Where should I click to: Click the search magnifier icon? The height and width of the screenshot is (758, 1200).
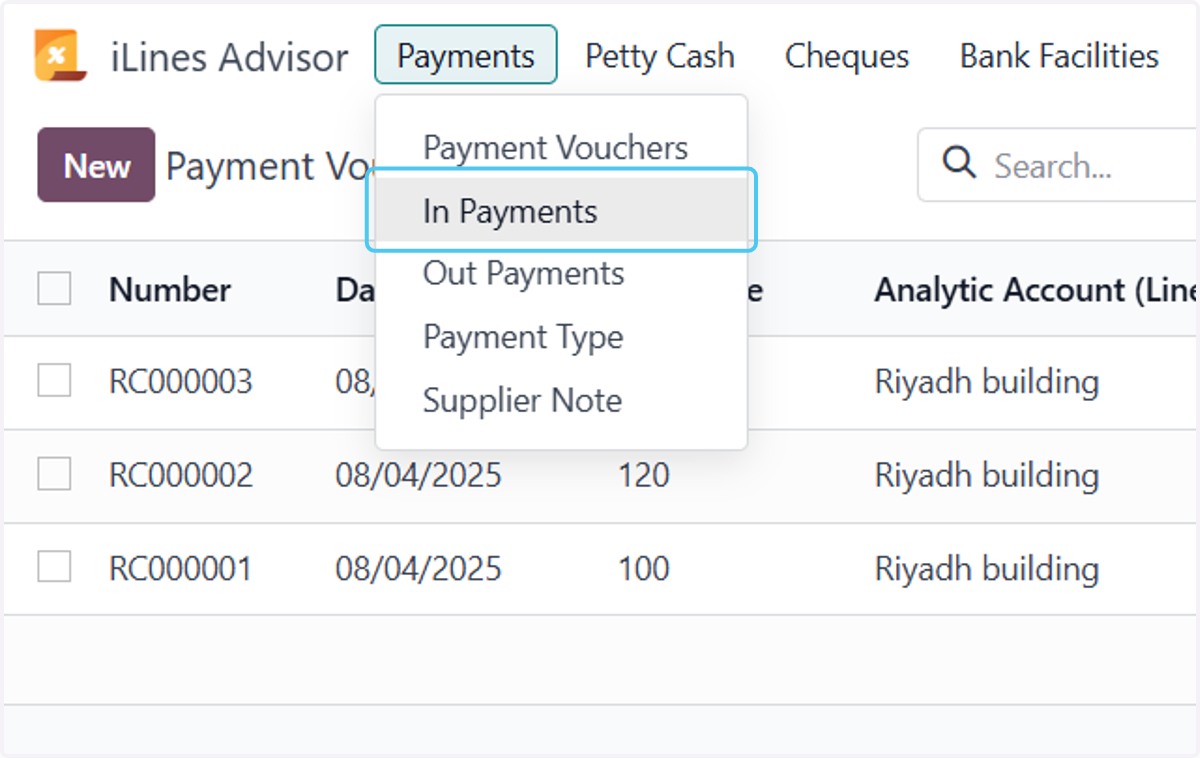pyautogui.click(x=959, y=164)
